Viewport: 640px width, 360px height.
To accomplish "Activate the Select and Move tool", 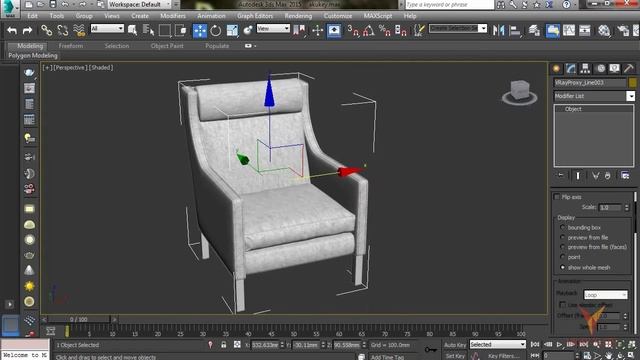I will [x=200, y=31].
